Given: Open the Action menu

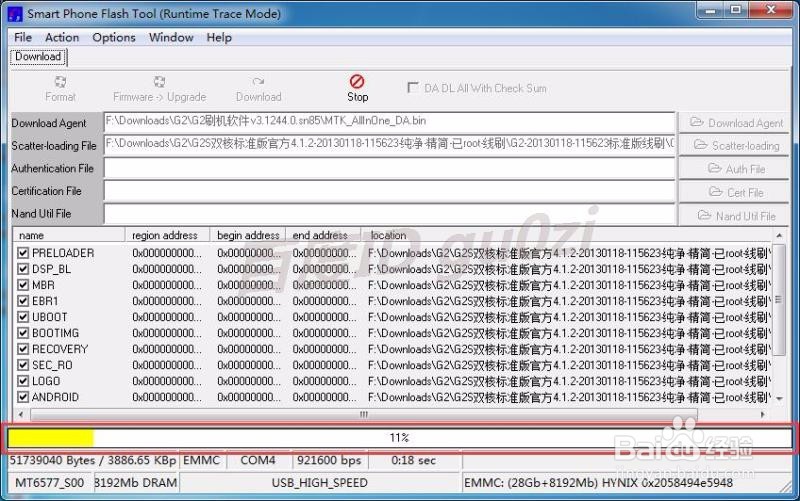Looking at the screenshot, I should (62, 37).
